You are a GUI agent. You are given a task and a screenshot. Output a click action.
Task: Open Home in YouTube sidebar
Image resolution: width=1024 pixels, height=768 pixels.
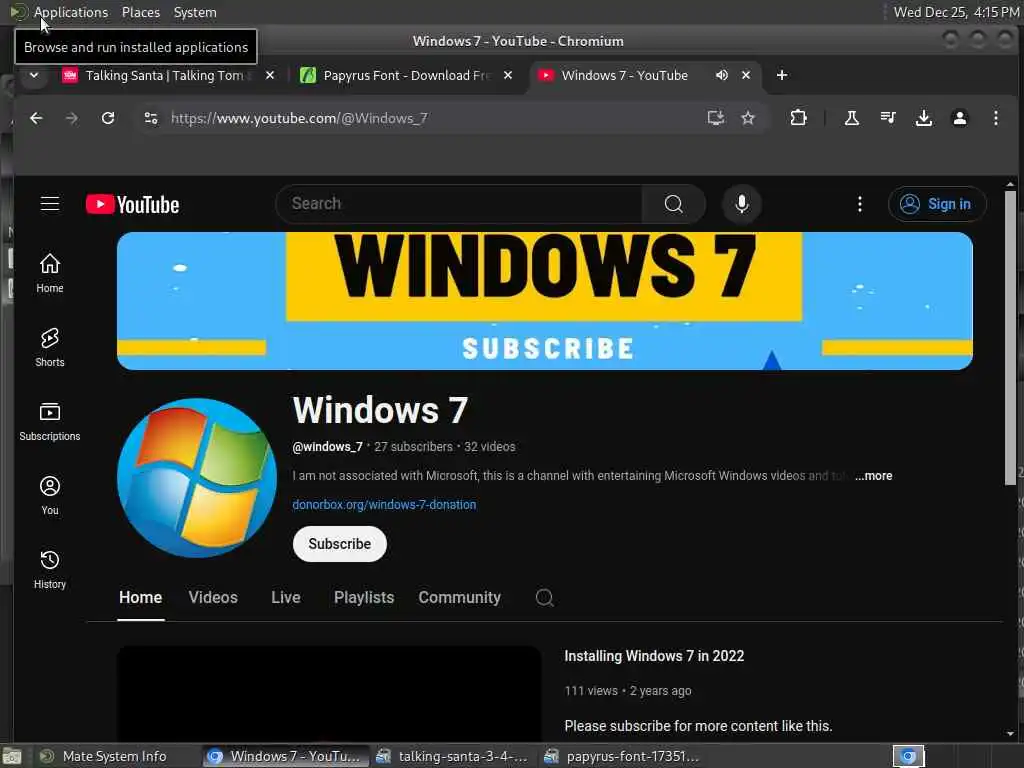click(50, 273)
